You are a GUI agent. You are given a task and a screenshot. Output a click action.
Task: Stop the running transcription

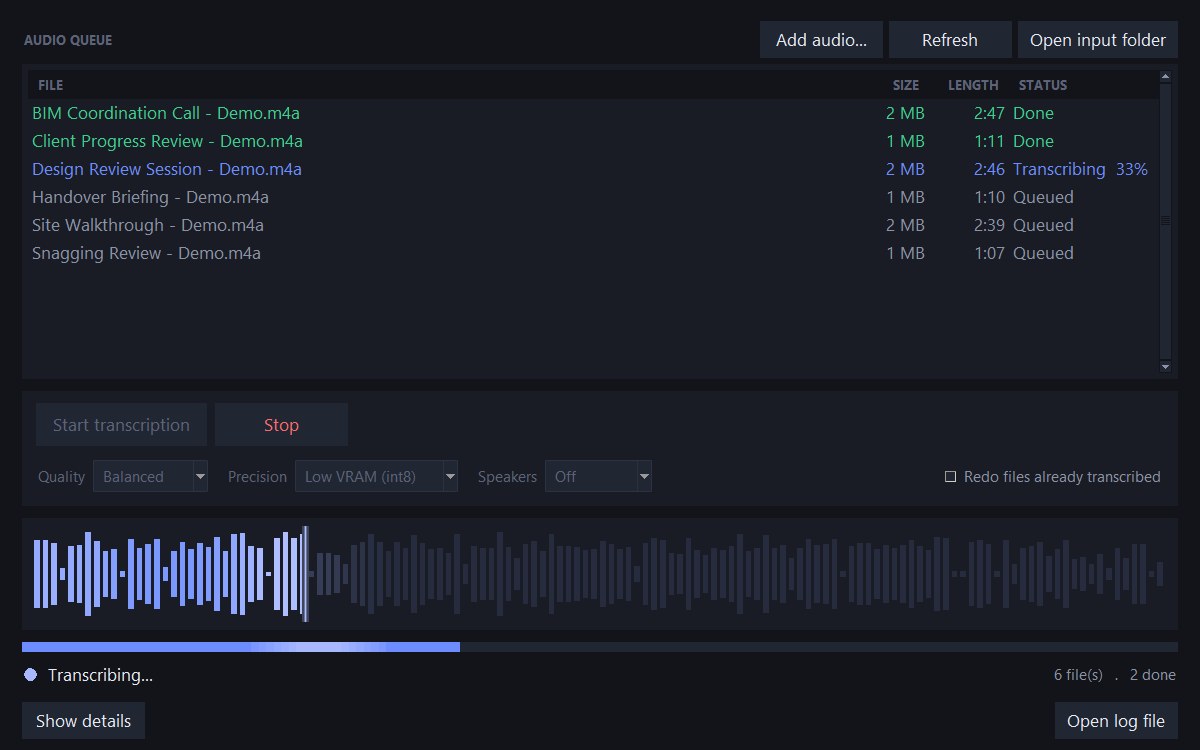click(x=281, y=425)
